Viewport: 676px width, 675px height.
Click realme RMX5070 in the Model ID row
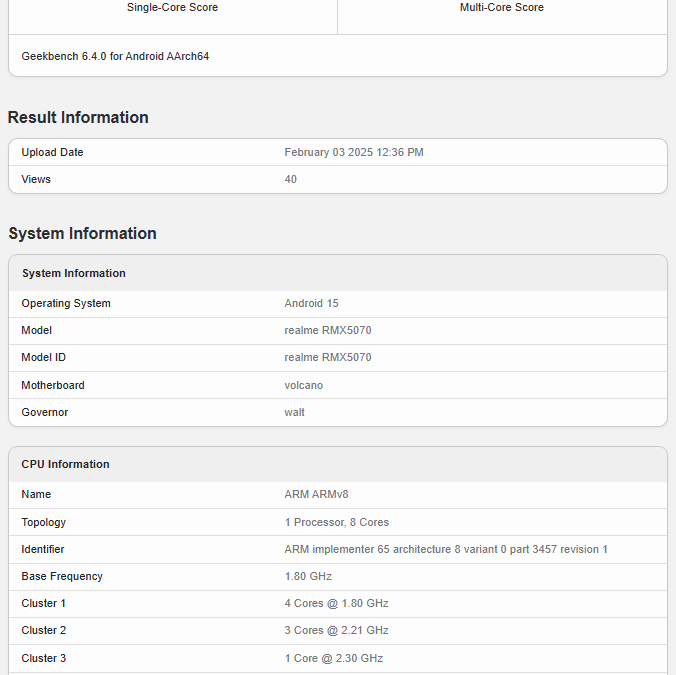coord(327,357)
